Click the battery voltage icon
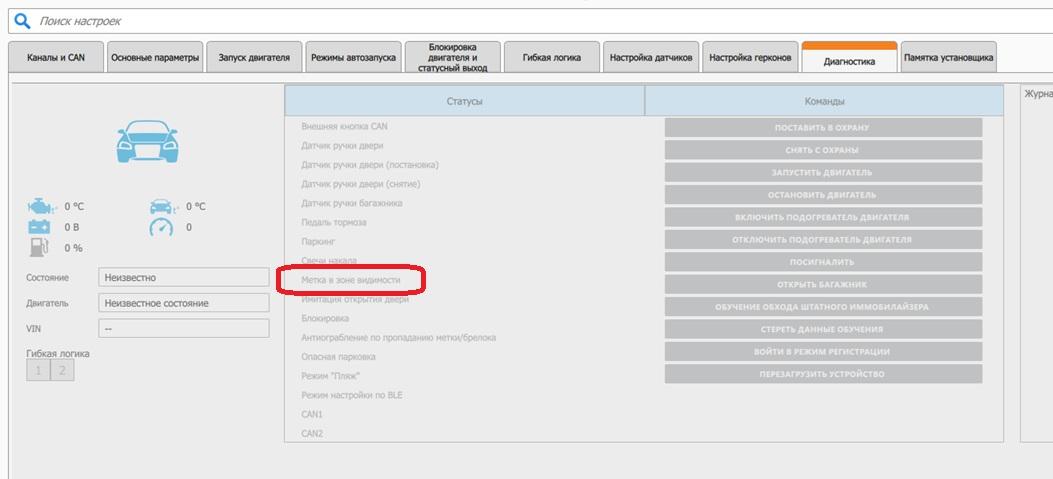The width and height of the screenshot is (1053, 479). pyautogui.click(x=40, y=227)
